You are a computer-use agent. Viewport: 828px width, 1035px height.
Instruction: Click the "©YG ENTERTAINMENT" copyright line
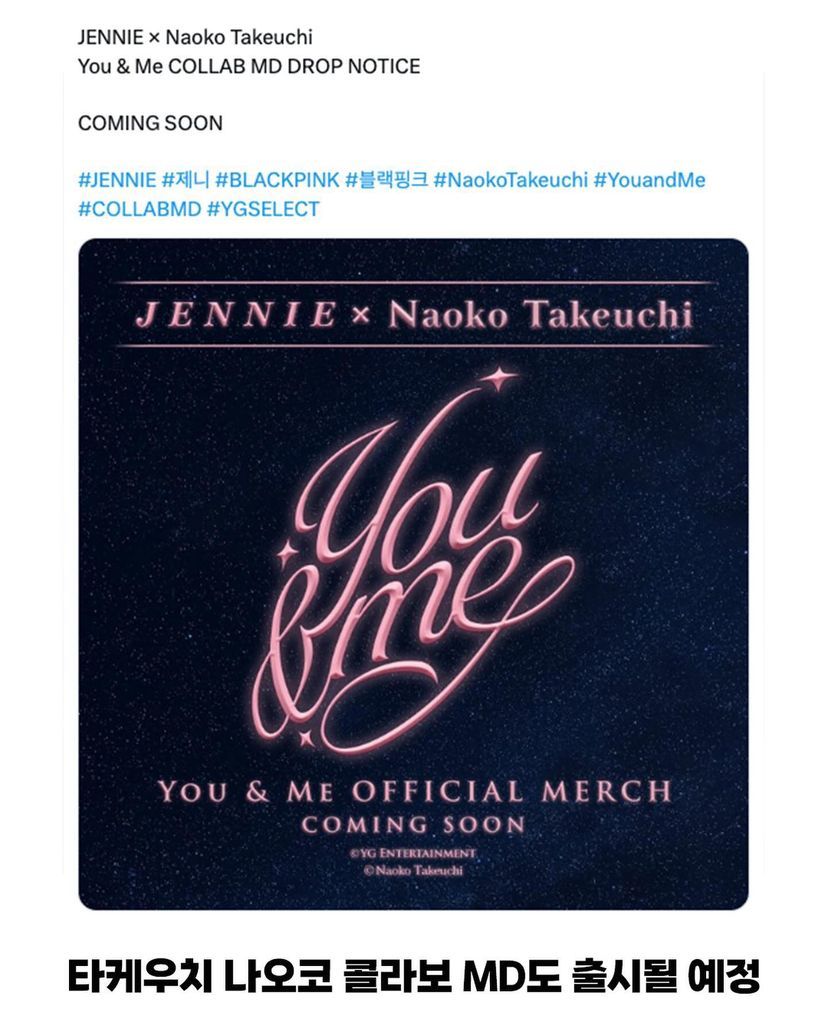coord(413,853)
